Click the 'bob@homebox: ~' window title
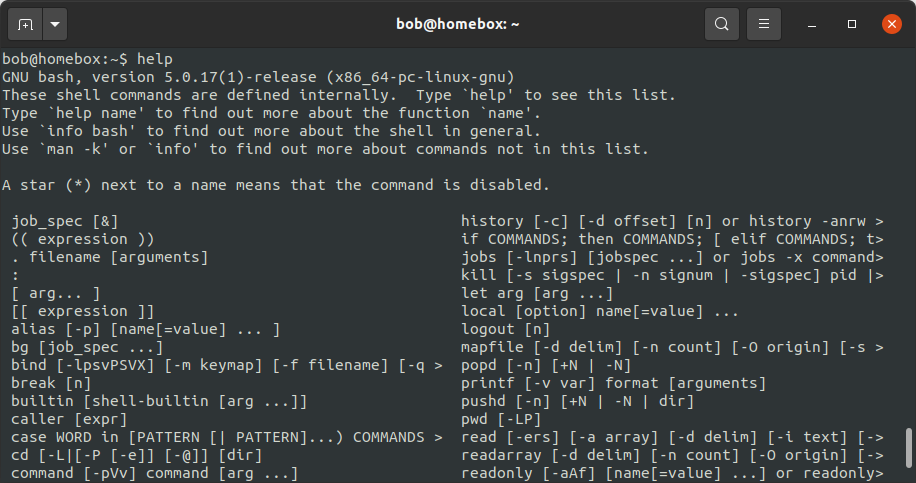916x483 pixels. 458,23
